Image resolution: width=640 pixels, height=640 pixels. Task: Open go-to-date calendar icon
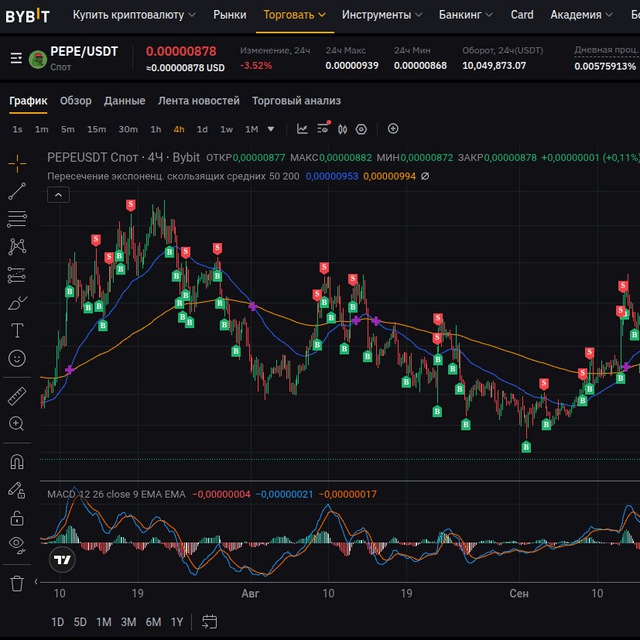click(x=209, y=622)
